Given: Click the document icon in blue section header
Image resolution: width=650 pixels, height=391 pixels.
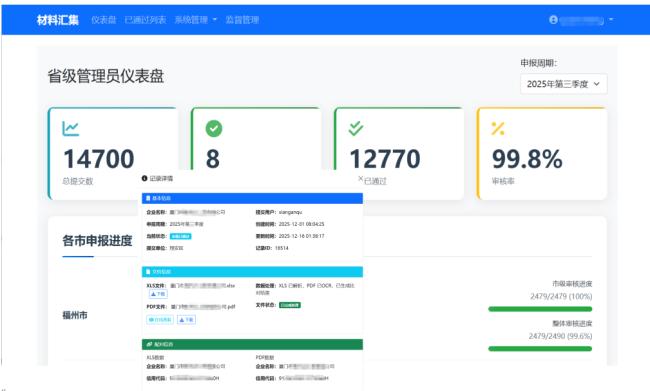Looking at the screenshot, I should point(148,198).
